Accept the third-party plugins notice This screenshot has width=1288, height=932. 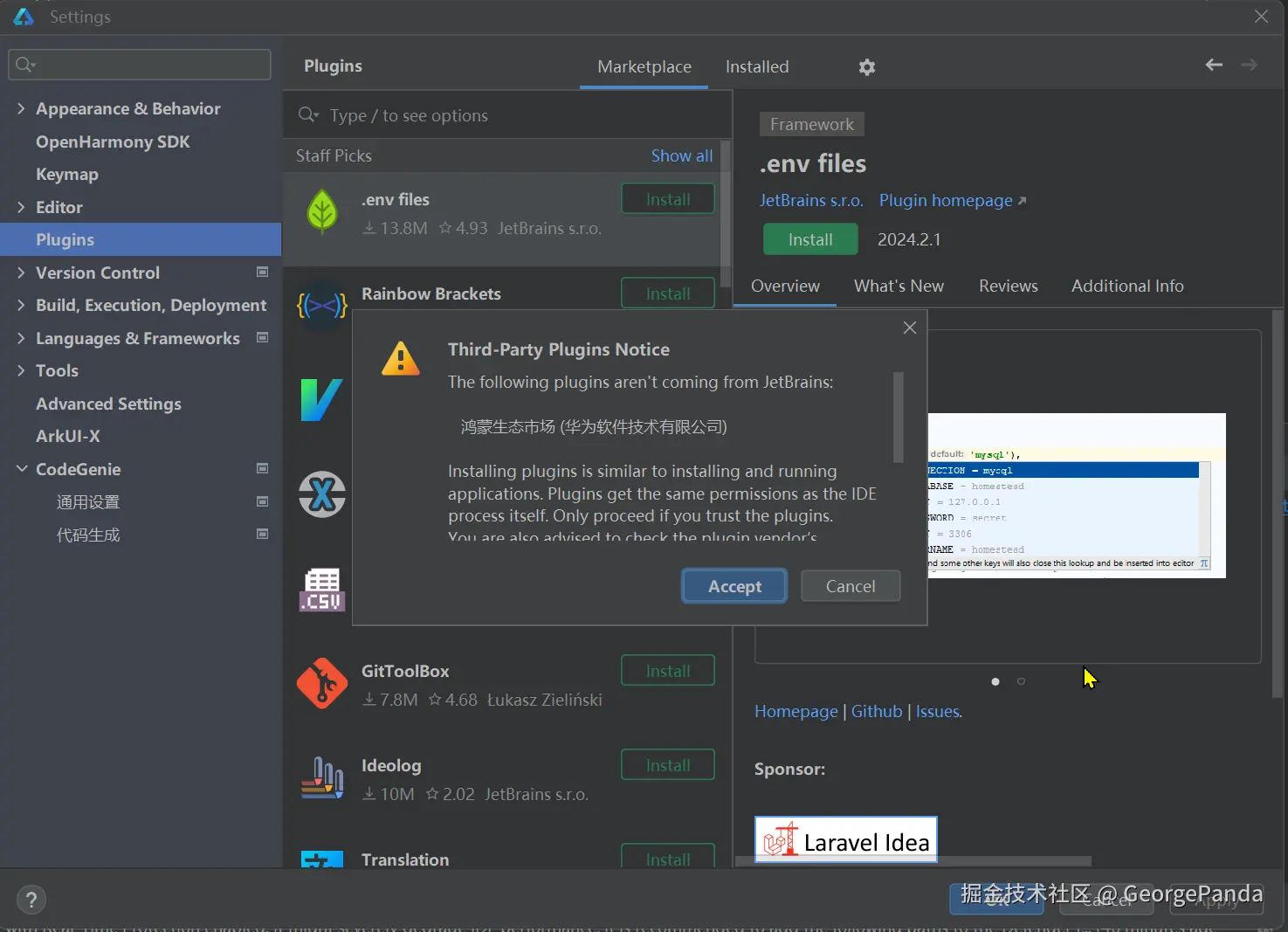tap(734, 586)
